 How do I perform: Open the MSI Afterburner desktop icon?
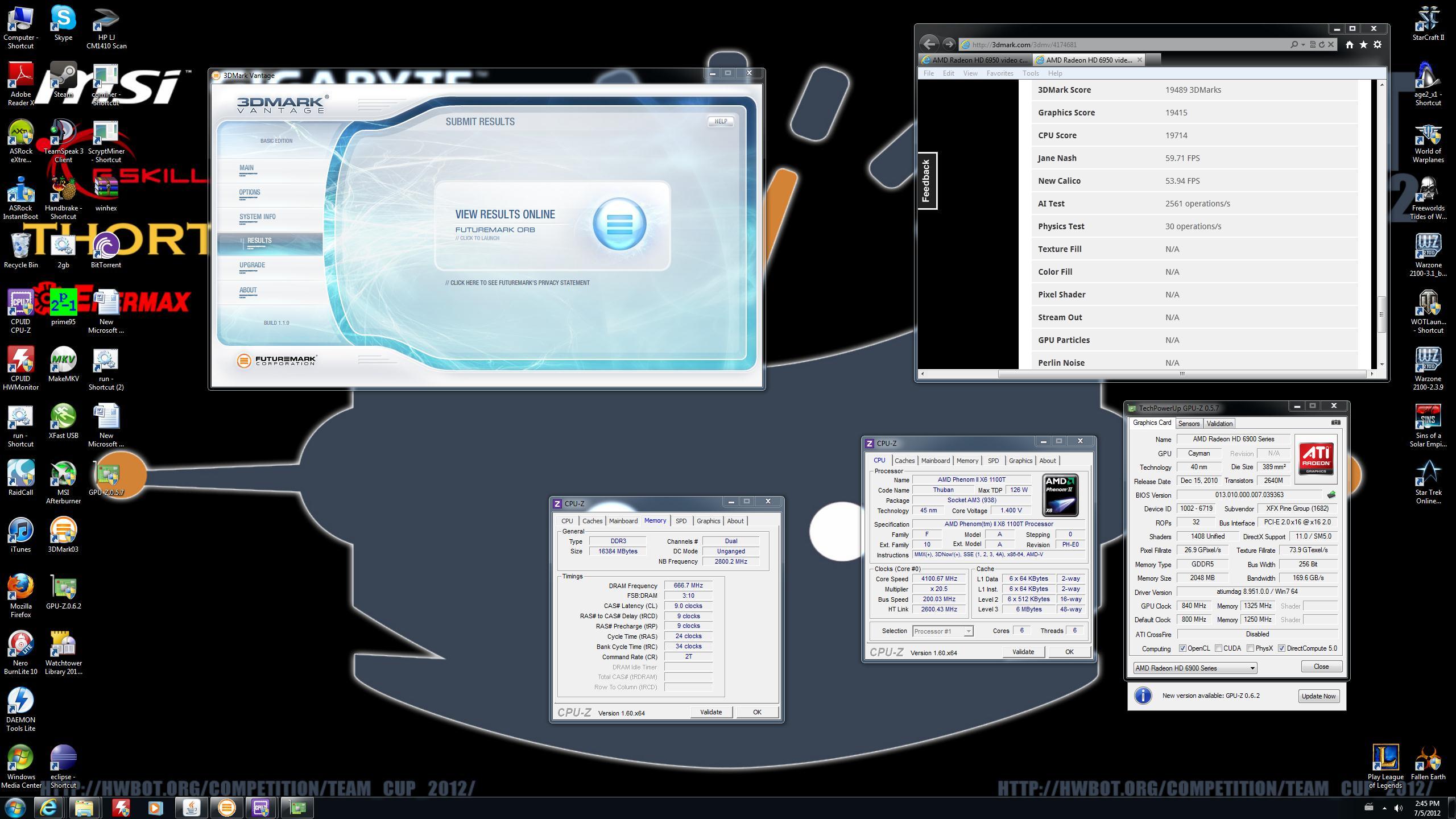pos(63,482)
